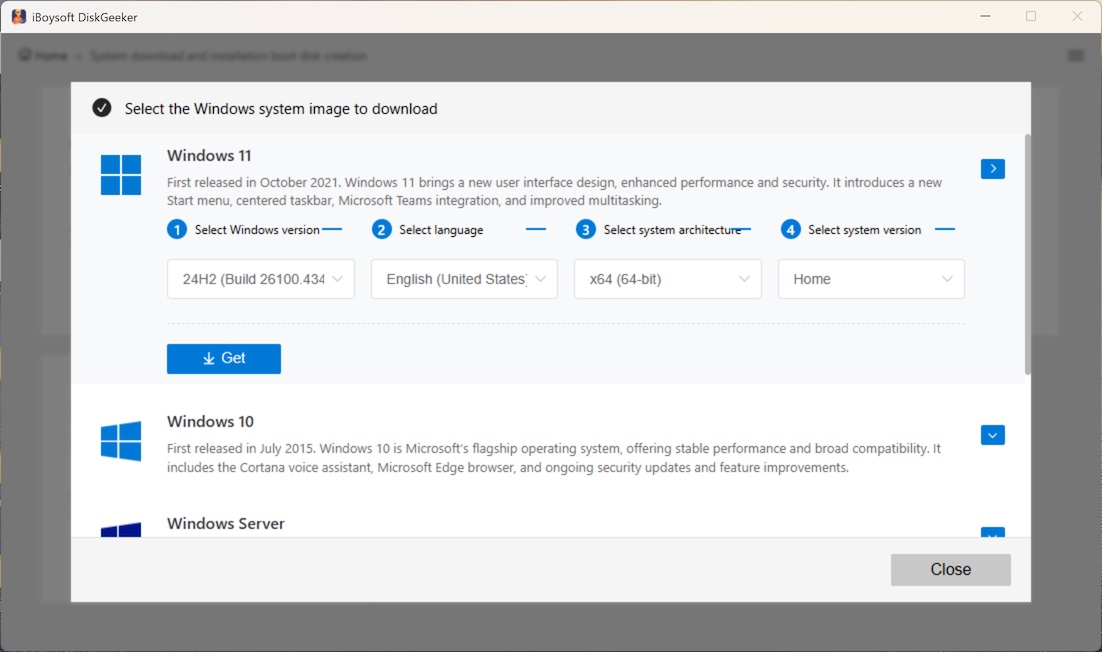1102x652 pixels.
Task: Collapse the Windows 11 section via its chevron
Action: coord(992,169)
